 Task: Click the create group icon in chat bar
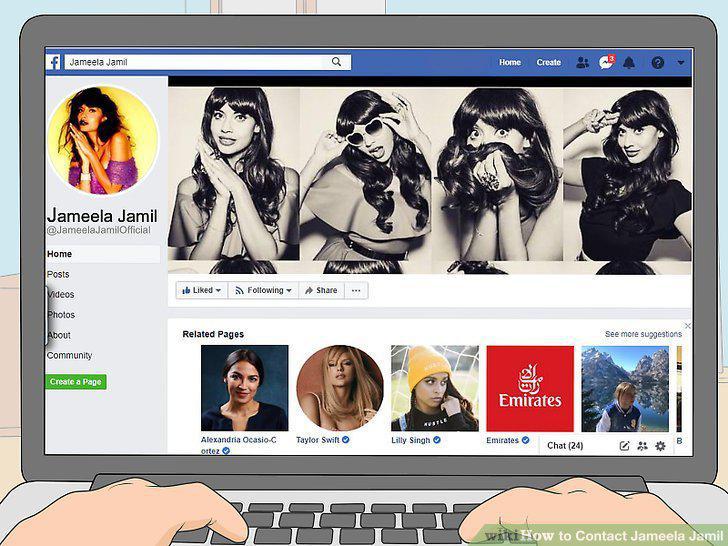[642, 446]
